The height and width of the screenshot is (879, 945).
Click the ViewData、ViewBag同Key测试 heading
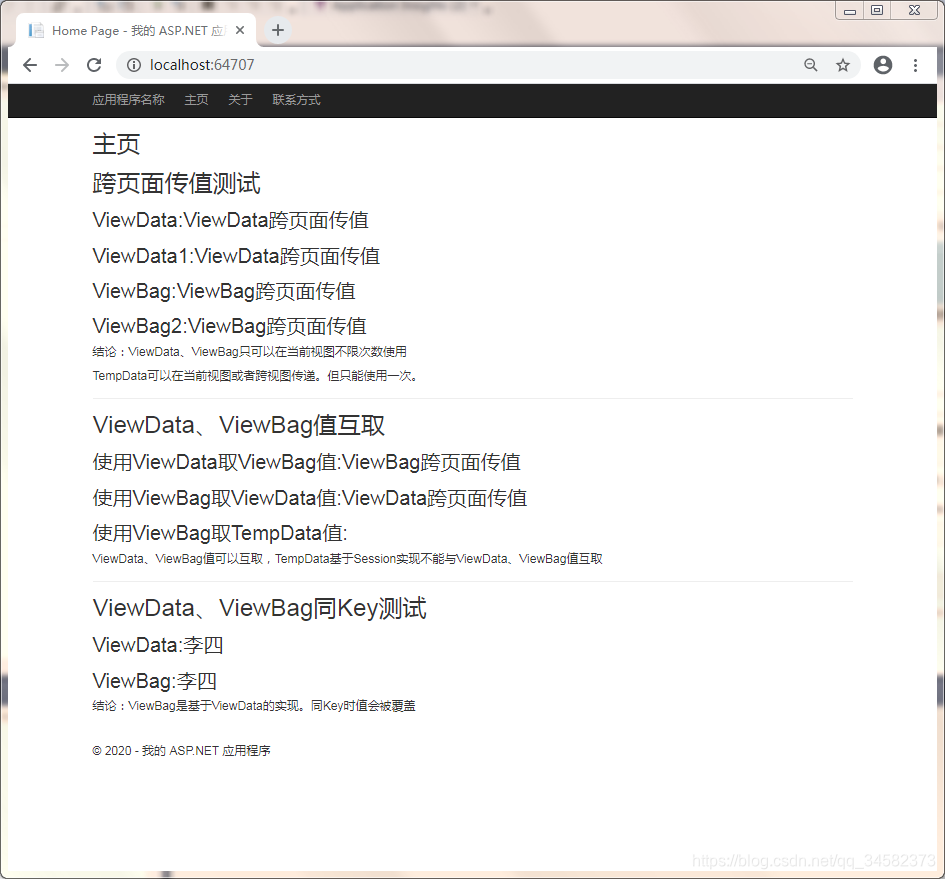(260, 608)
